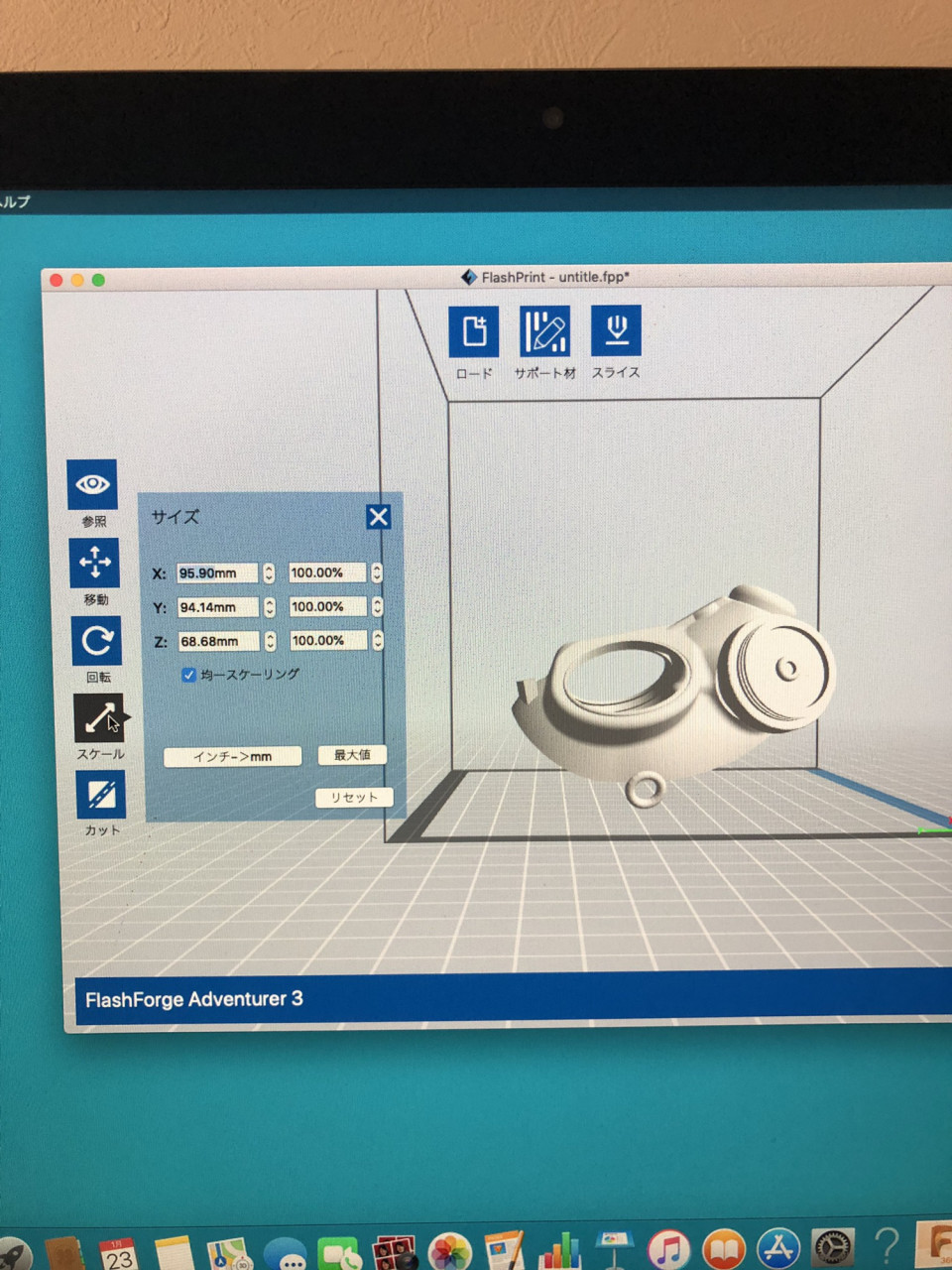Open Notes in the Dock
The height and width of the screenshot is (1270, 952).
[174, 1254]
